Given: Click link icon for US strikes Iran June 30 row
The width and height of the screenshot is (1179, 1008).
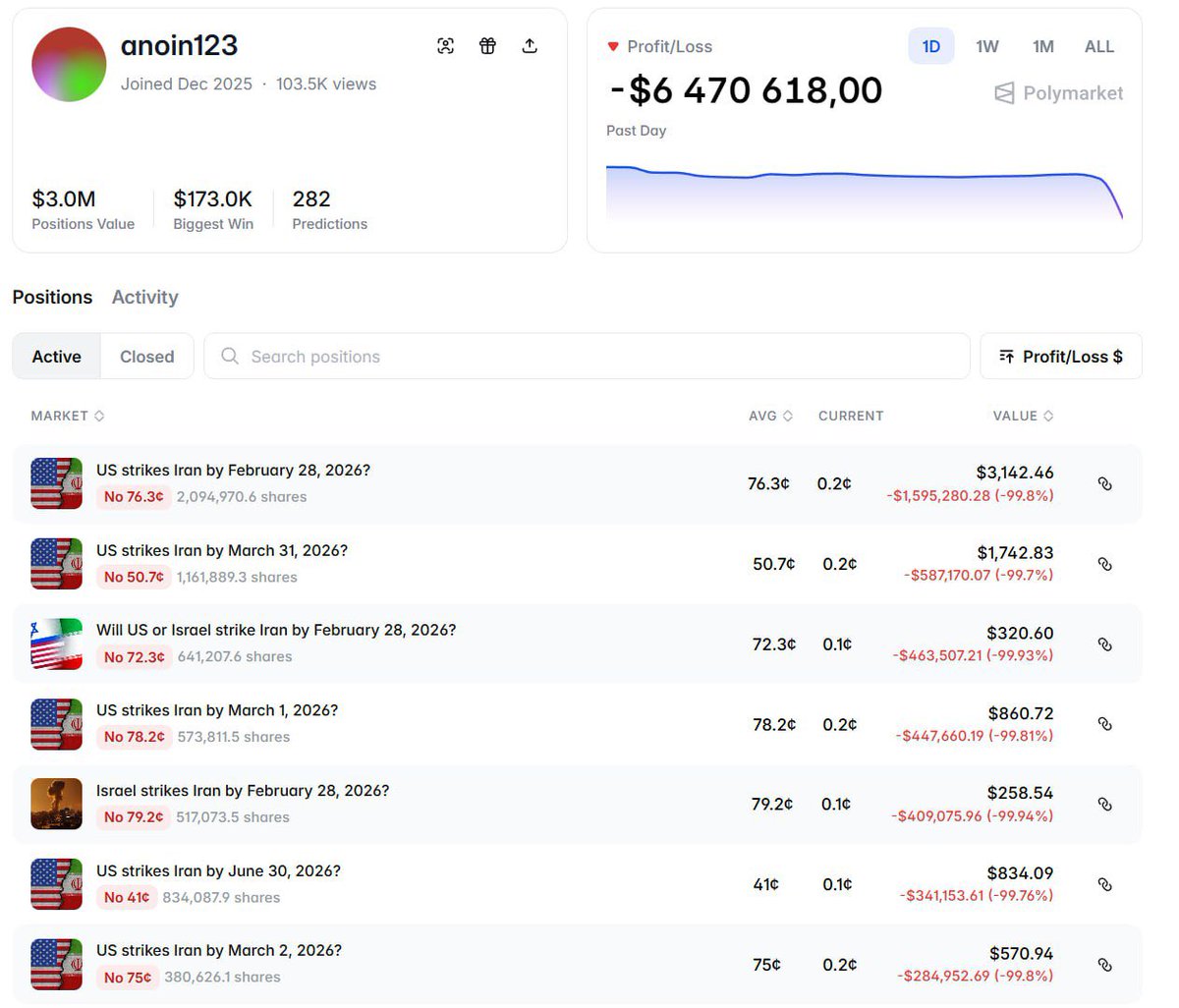Looking at the screenshot, I should [x=1104, y=884].
